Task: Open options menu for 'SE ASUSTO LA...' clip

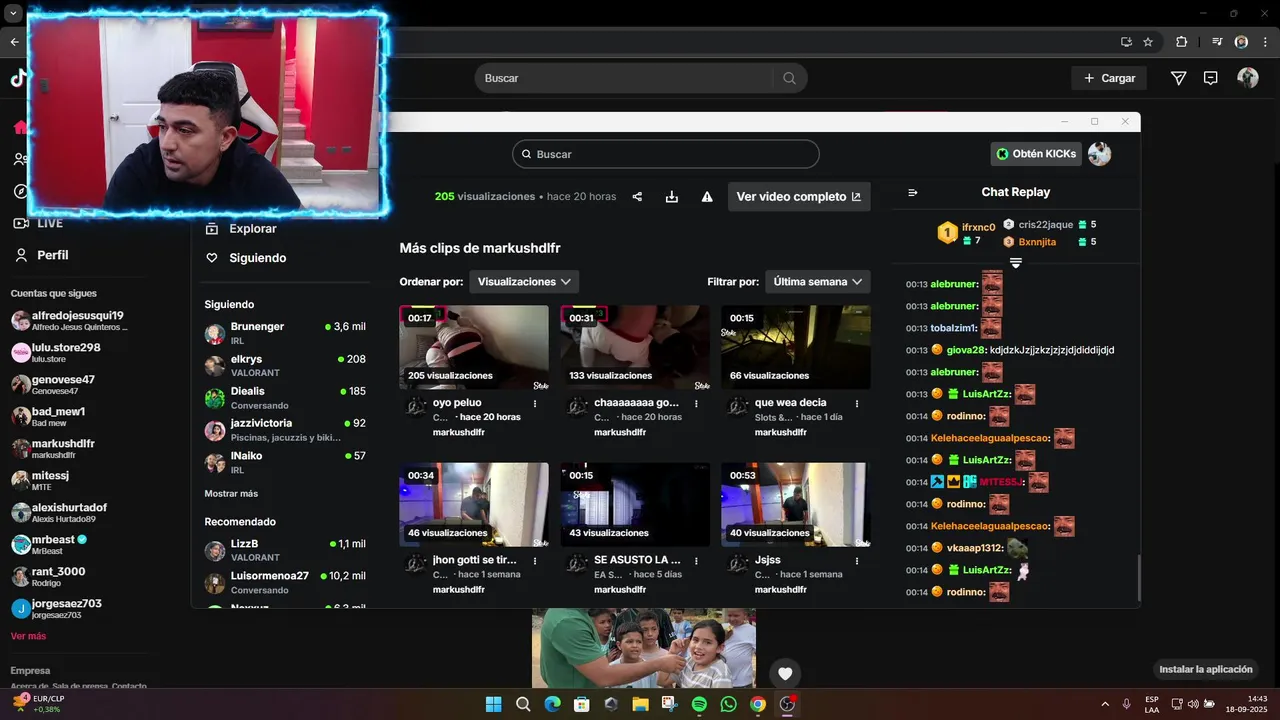Action: click(696, 561)
